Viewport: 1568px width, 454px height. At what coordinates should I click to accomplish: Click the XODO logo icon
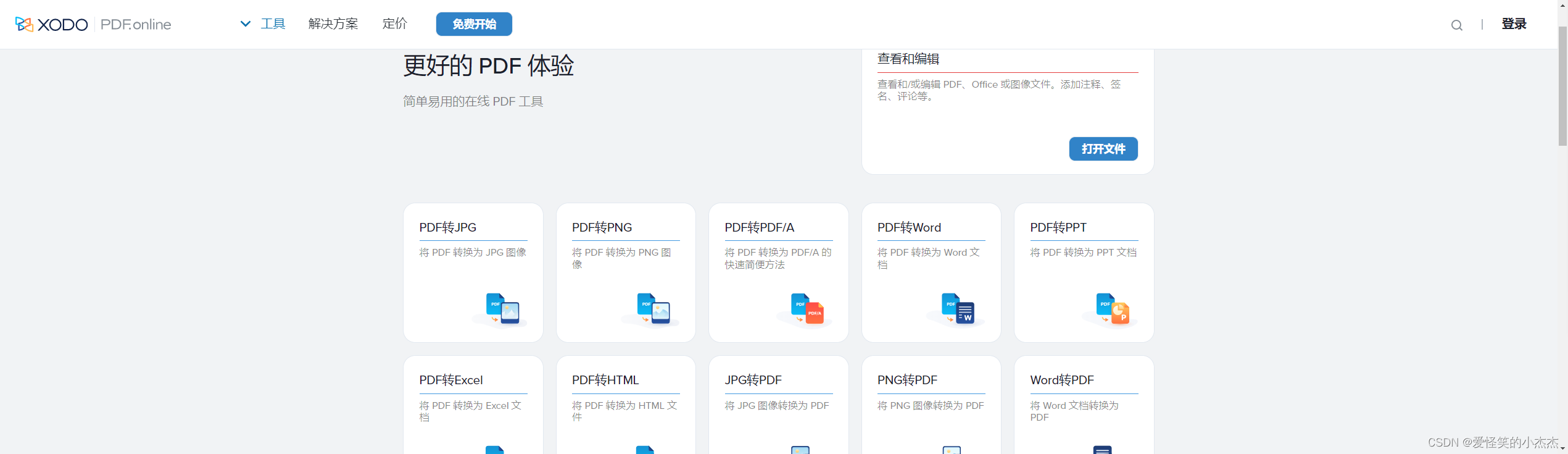click(24, 24)
